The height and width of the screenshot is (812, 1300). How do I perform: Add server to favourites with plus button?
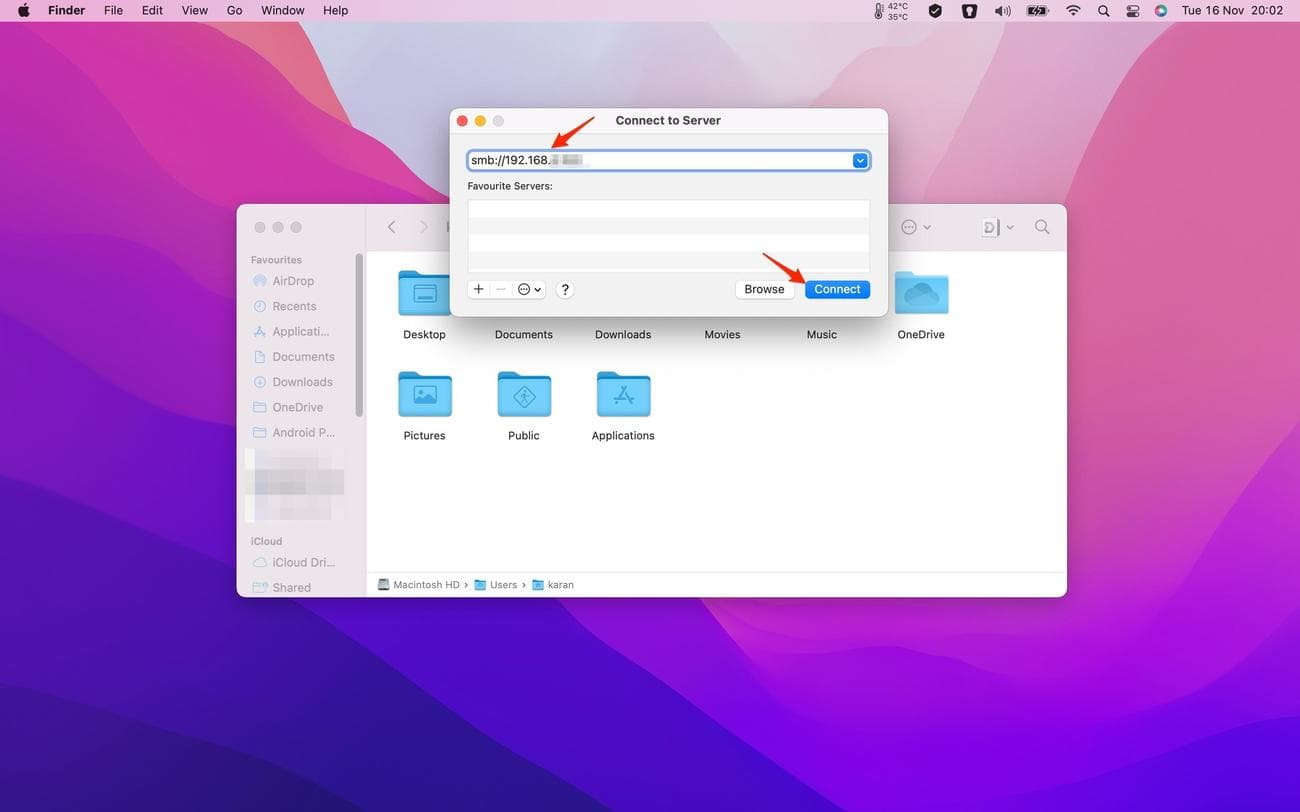(479, 289)
